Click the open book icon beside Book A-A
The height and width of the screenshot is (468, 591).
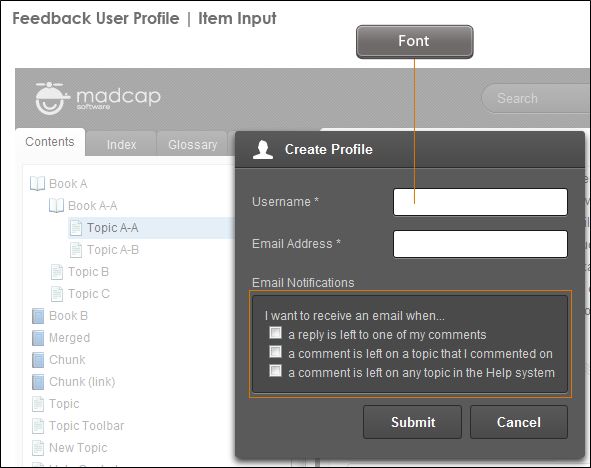56,206
